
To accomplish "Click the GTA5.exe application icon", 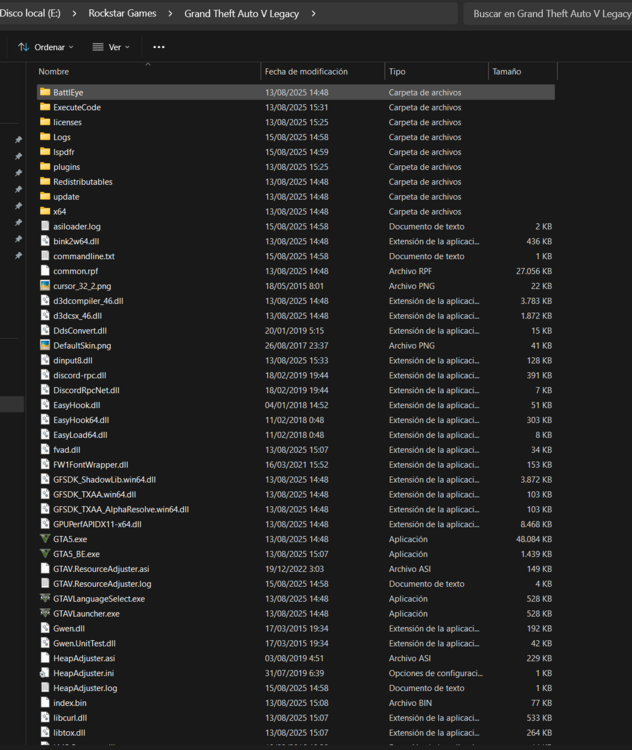I will [45, 539].
